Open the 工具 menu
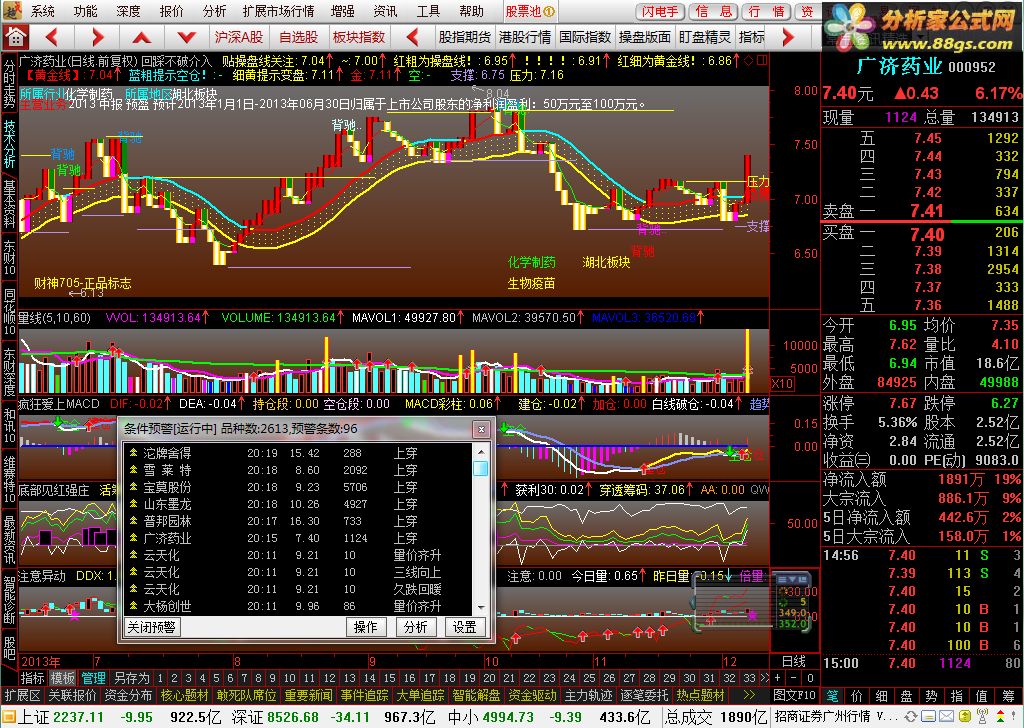This screenshot has width=1024, height=728. pyautogui.click(x=428, y=11)
